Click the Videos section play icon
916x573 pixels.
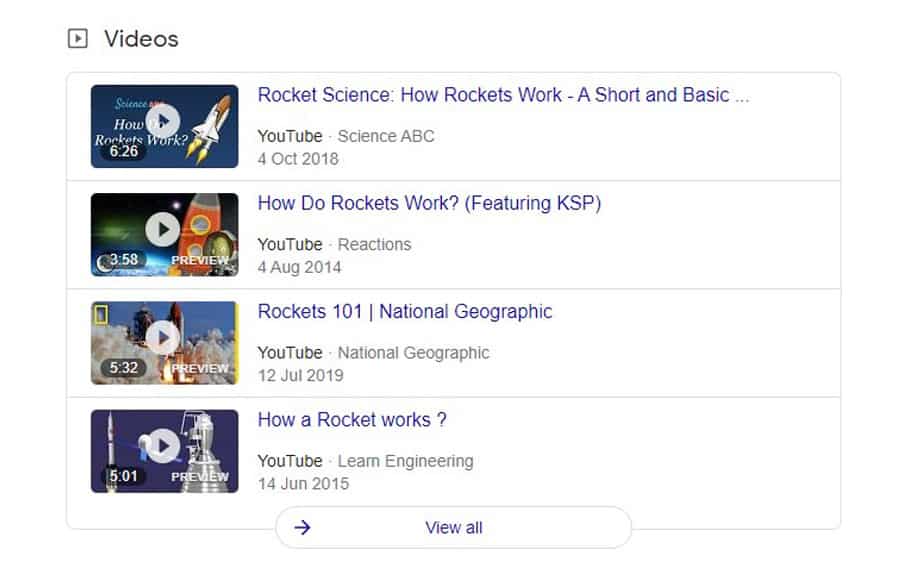[x=78, y=39]
